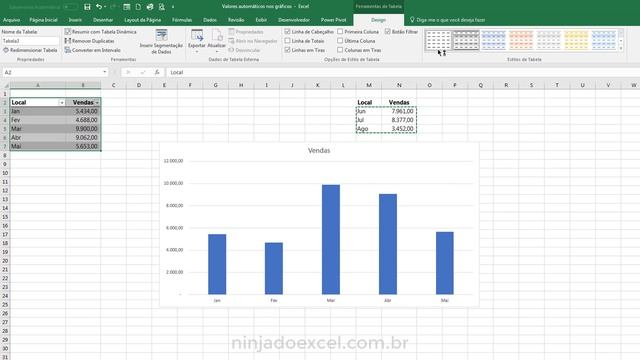Click Resumir com Tabela Dinâmica button
The image size is (640, 360).
100,31
